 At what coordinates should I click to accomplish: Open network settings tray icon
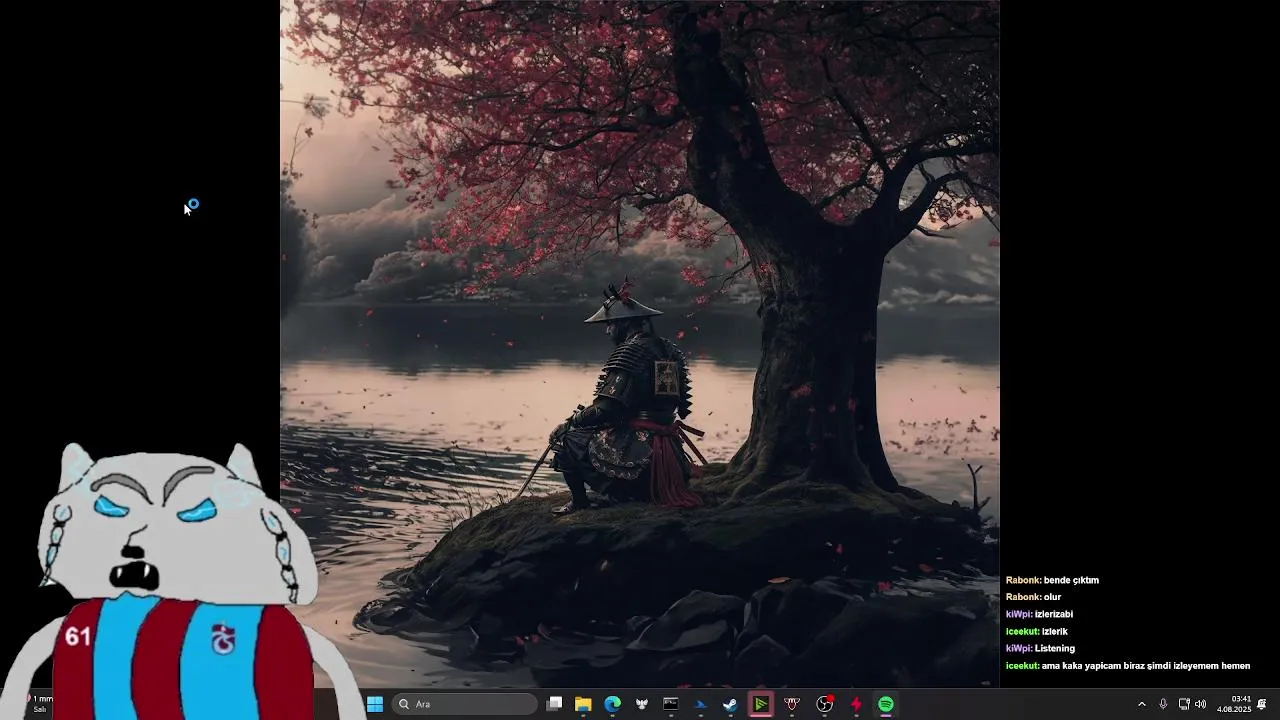(x=1184, y=704)
